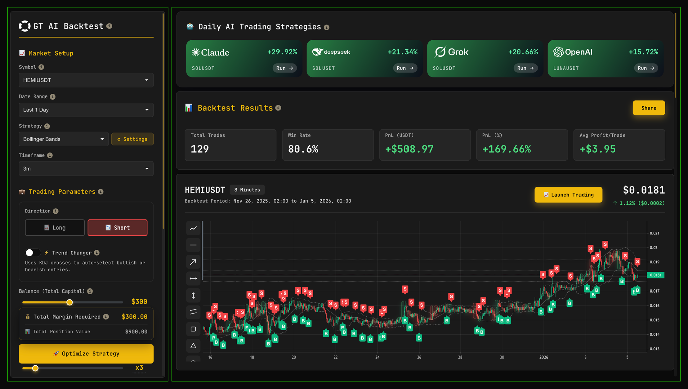688x389 pixels.
Task: Click the Avg Profit/Trade +$3.95 card
Action: click(x=619, y=145)
